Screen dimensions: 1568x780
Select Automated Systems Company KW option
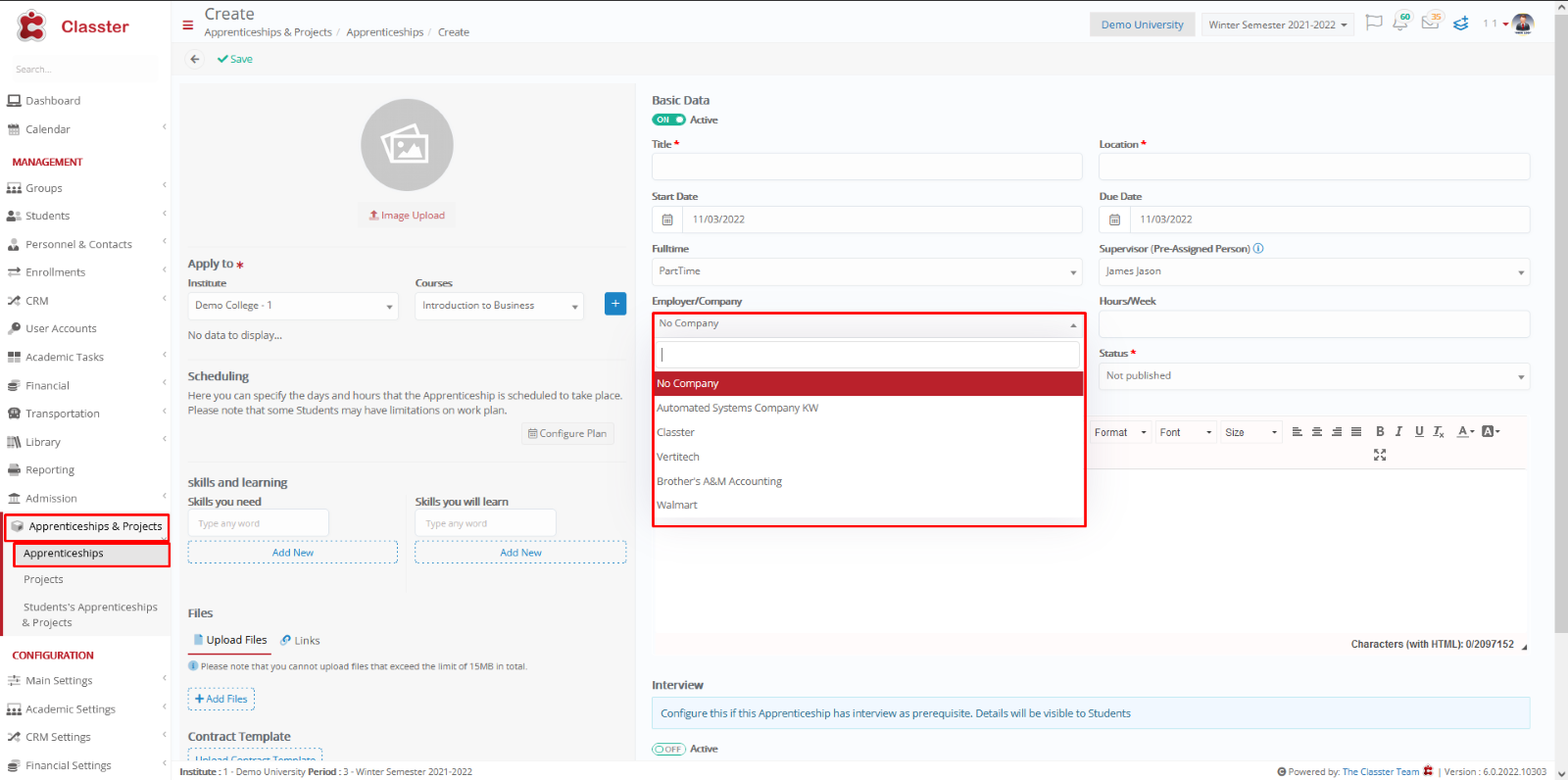pyautogui.click(x=868, y=408)
